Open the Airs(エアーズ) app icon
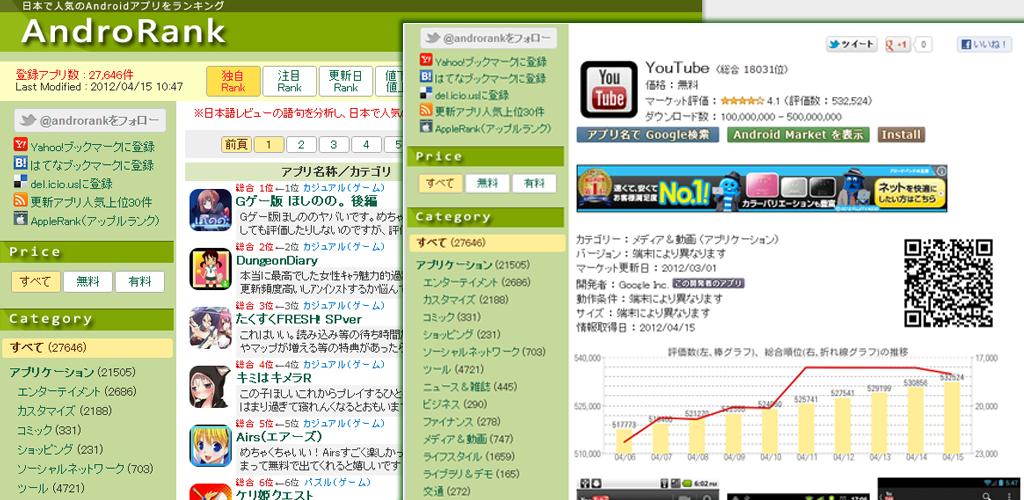 point(210,446)
